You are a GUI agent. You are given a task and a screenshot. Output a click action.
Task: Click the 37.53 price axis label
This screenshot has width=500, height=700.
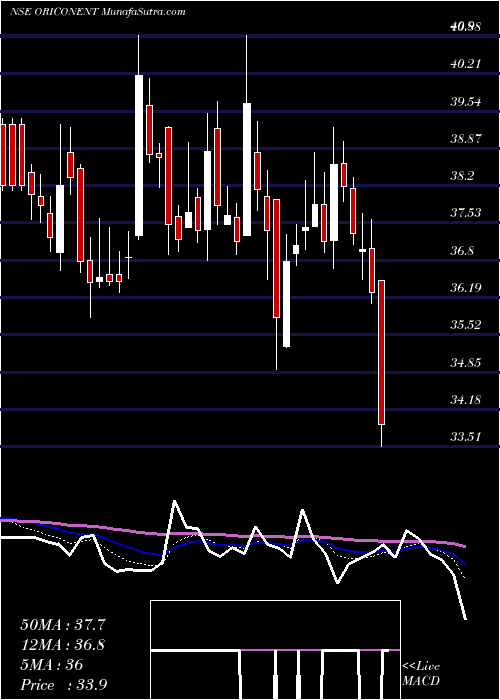pos(466,213)
